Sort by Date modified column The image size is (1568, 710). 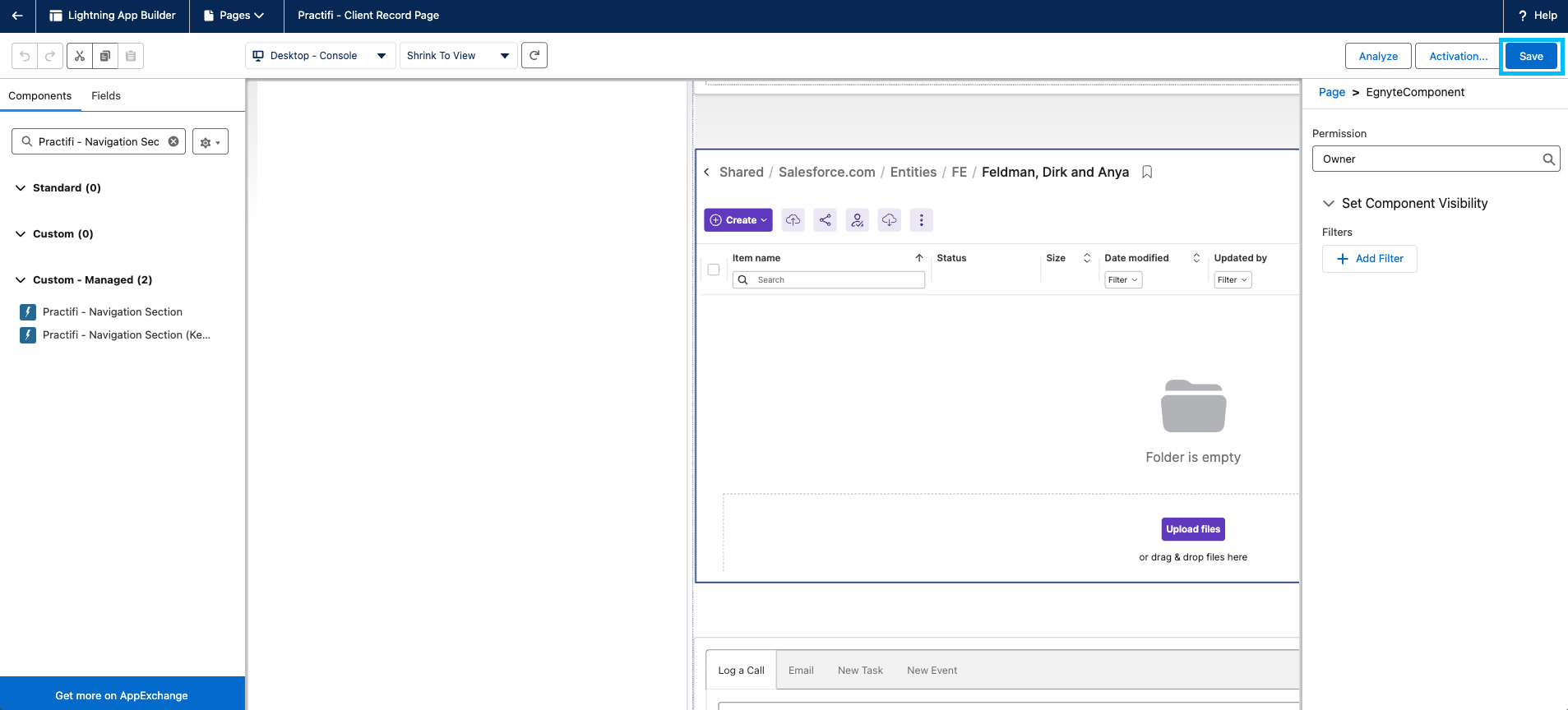click(x=1196, y=258)
